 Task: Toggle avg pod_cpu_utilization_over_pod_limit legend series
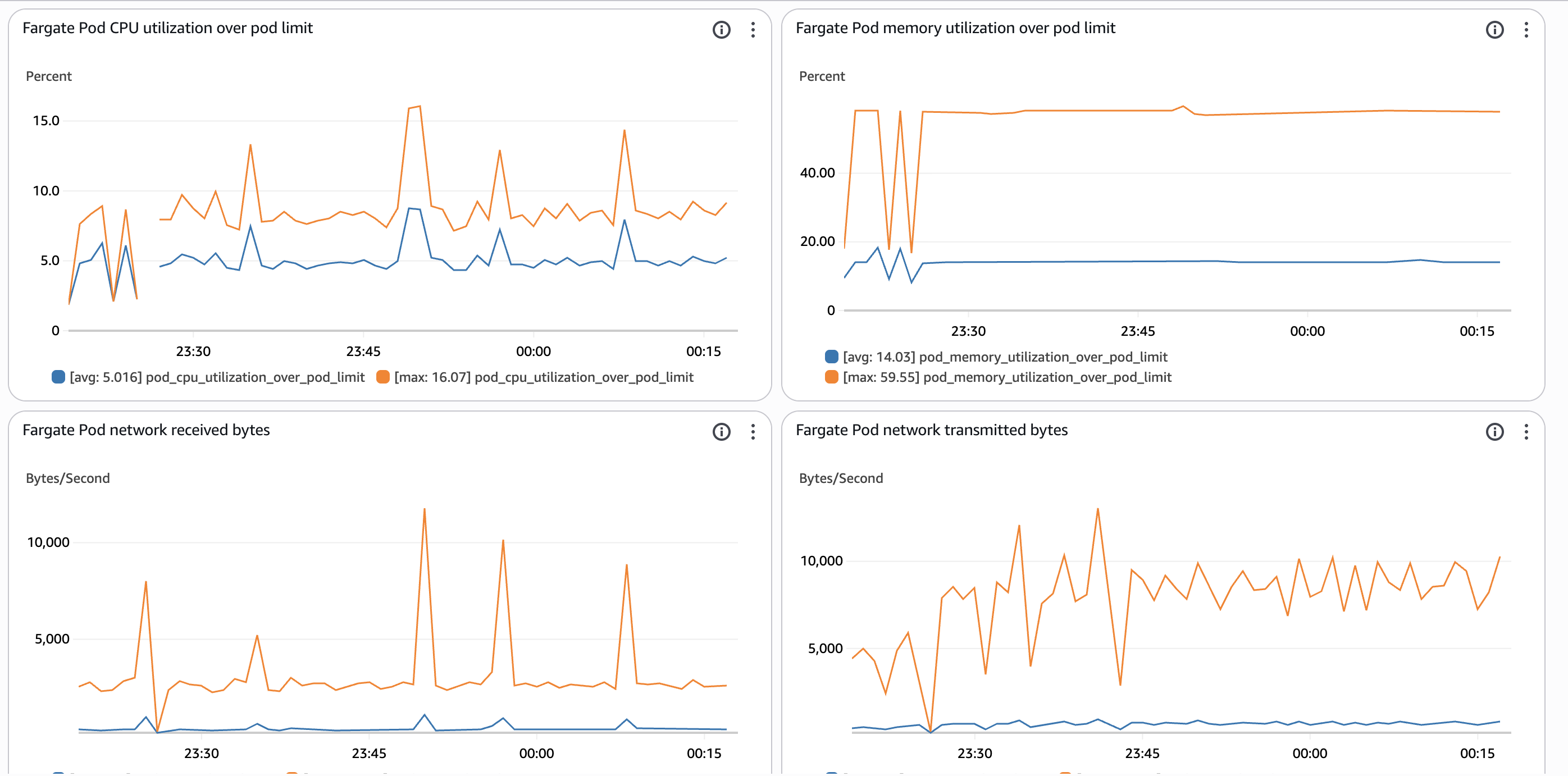pos(217,377)
